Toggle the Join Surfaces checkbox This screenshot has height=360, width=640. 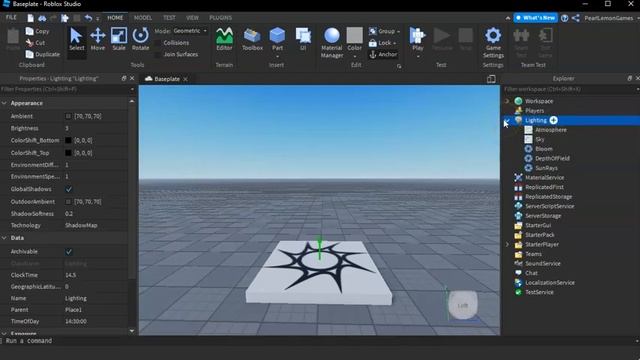coord(158,54)
